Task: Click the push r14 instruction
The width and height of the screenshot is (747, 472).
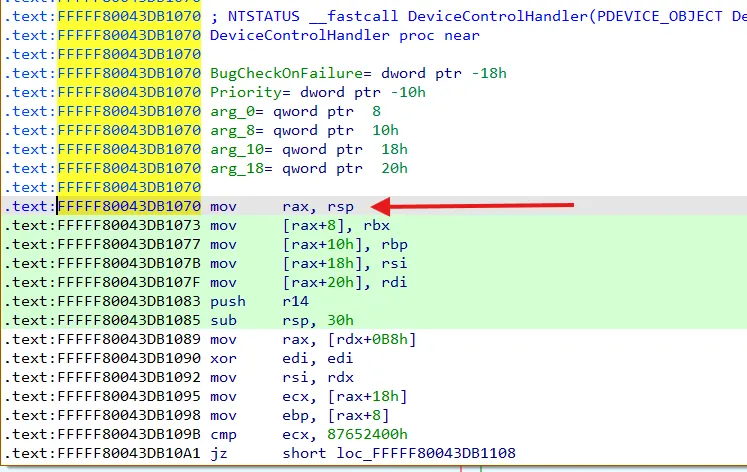Action: [x=259, y=301]
